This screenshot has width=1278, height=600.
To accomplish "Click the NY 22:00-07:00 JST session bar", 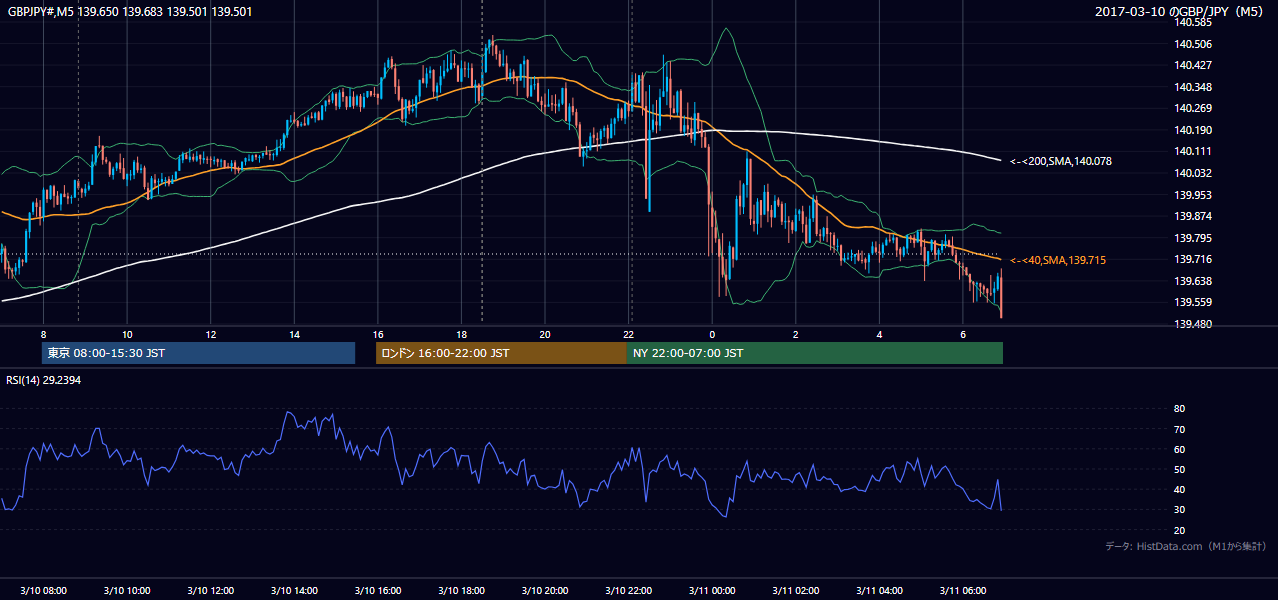I will [x=814, y=353].
